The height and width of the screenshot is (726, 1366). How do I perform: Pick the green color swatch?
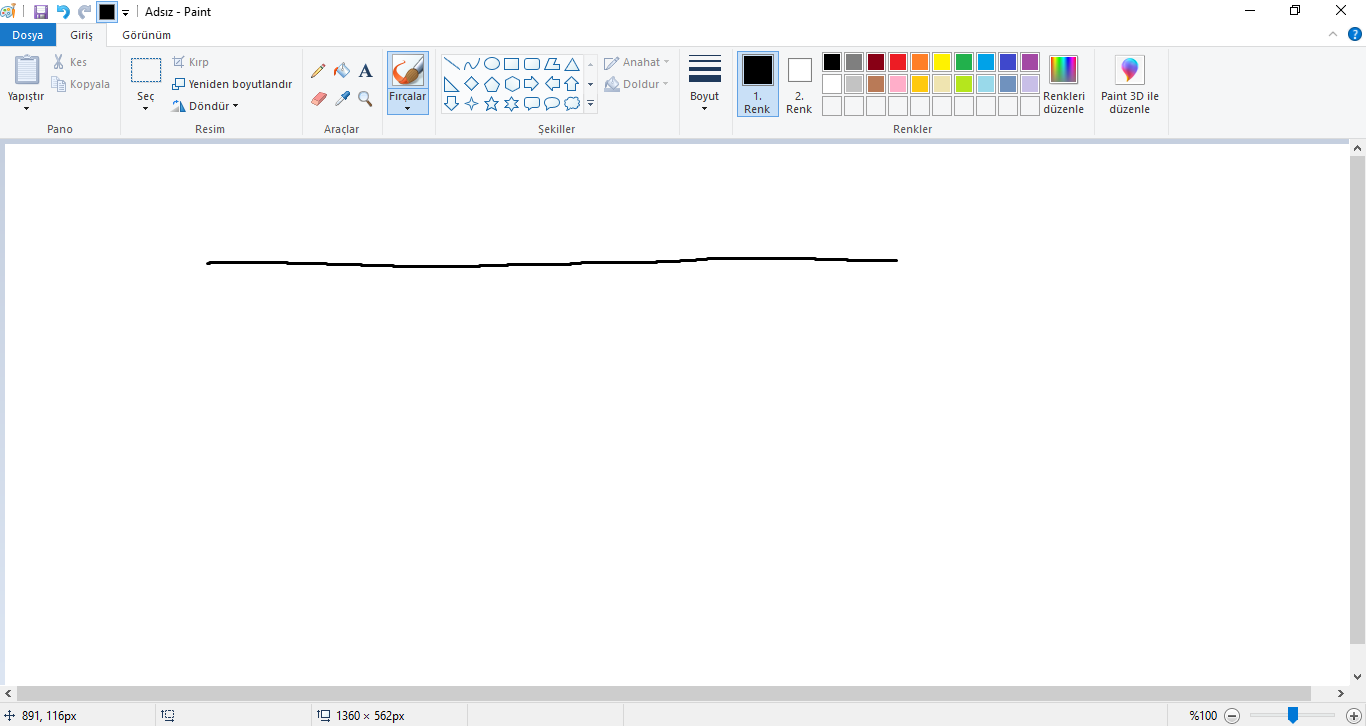pyautogui.click(x=964, y=62)
